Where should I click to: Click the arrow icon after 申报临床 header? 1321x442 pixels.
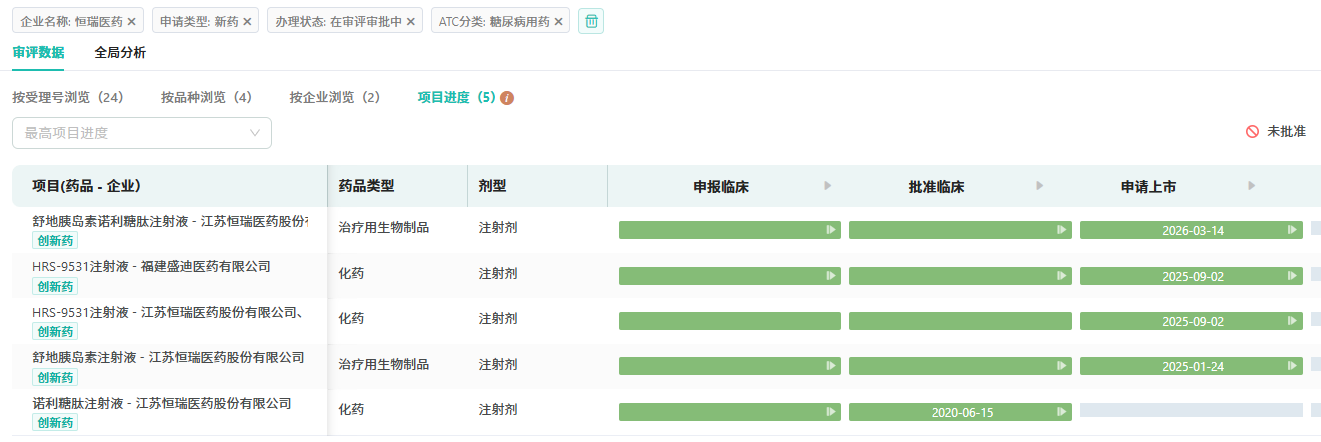827,186
